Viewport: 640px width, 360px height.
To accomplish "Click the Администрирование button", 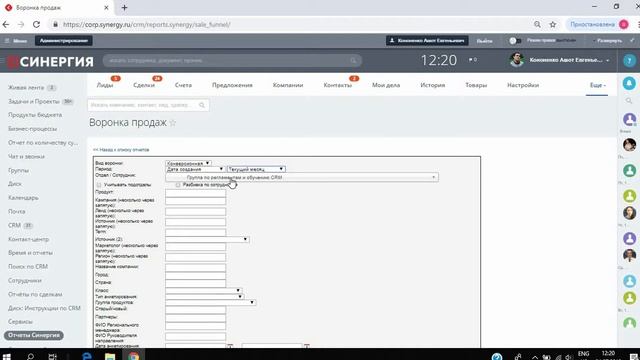I will point(64,41).
